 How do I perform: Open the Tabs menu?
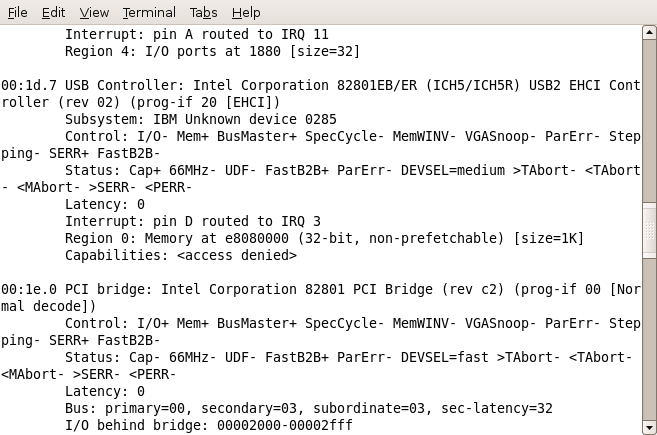(x=203, y=13)
